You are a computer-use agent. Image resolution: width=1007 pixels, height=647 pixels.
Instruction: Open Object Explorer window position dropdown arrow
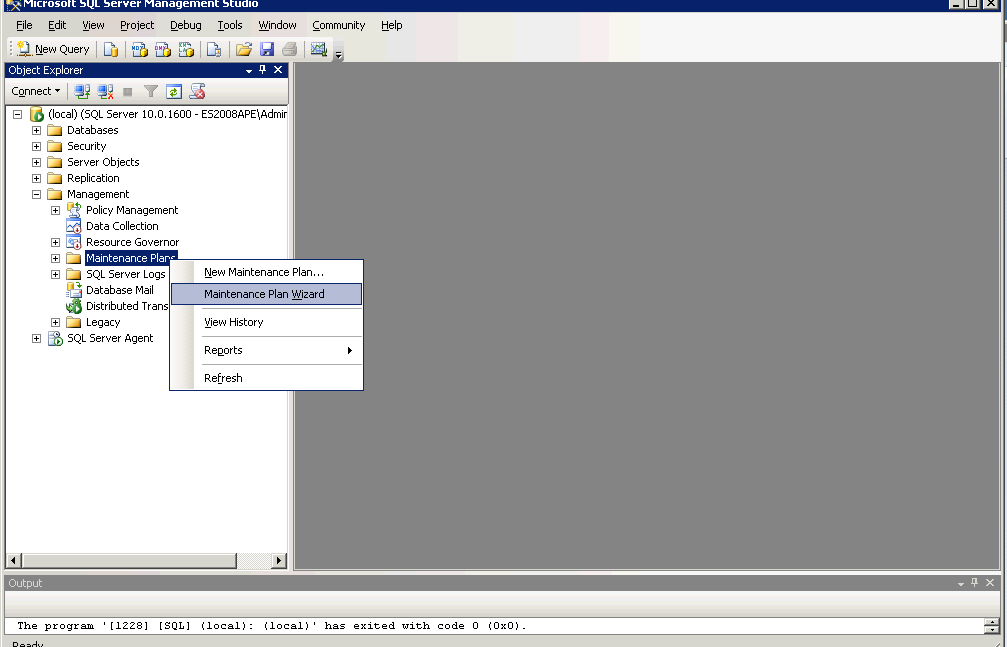[x=249, y=71]
